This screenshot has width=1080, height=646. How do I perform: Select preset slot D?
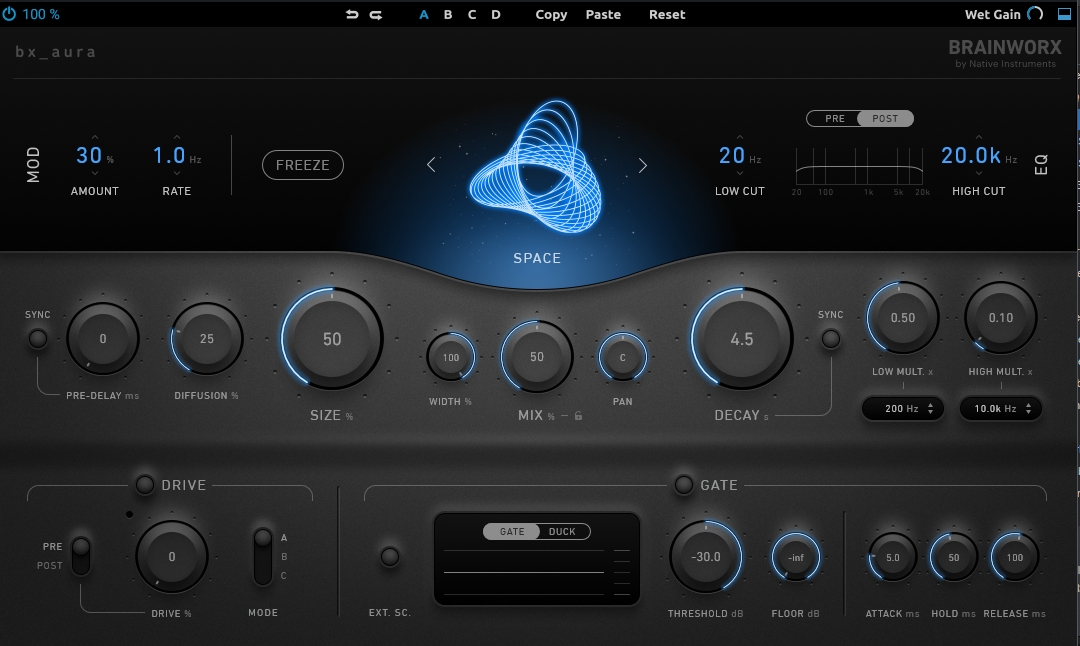click(x=496, y=14)
